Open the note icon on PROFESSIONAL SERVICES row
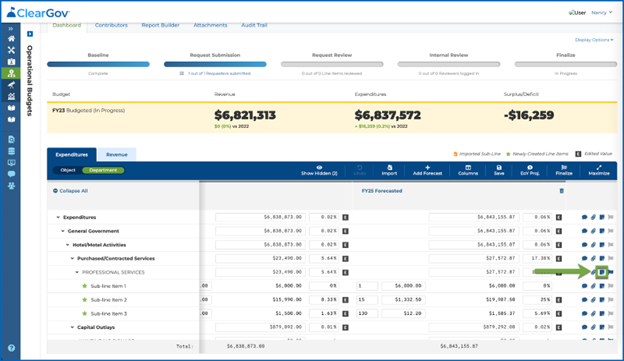The height and width of the screenshot is (361, 624). (x=602, y=272)
